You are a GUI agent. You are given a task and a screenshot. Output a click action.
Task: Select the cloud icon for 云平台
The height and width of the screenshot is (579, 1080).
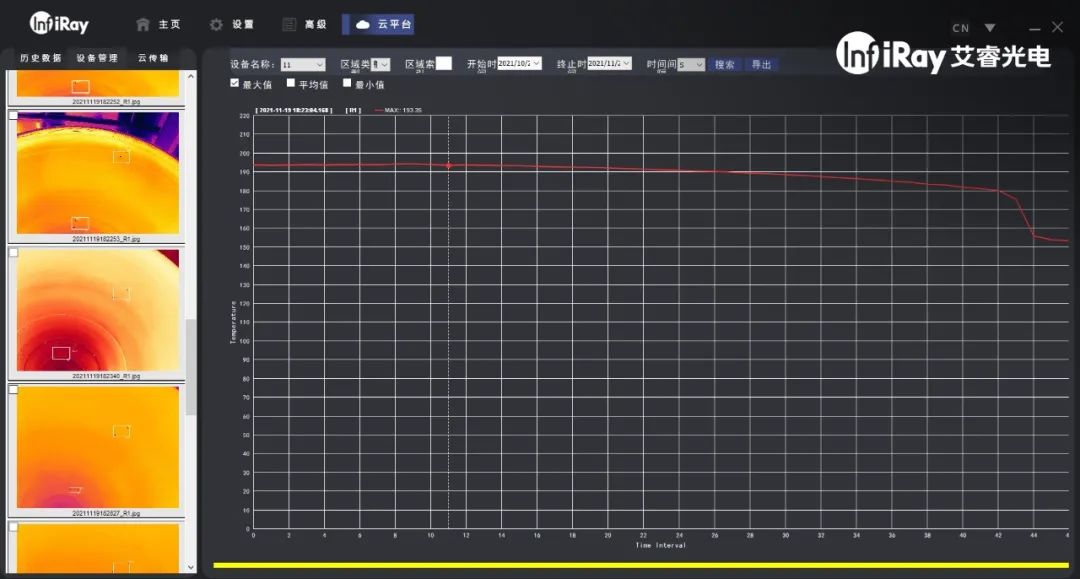(363, 24)
